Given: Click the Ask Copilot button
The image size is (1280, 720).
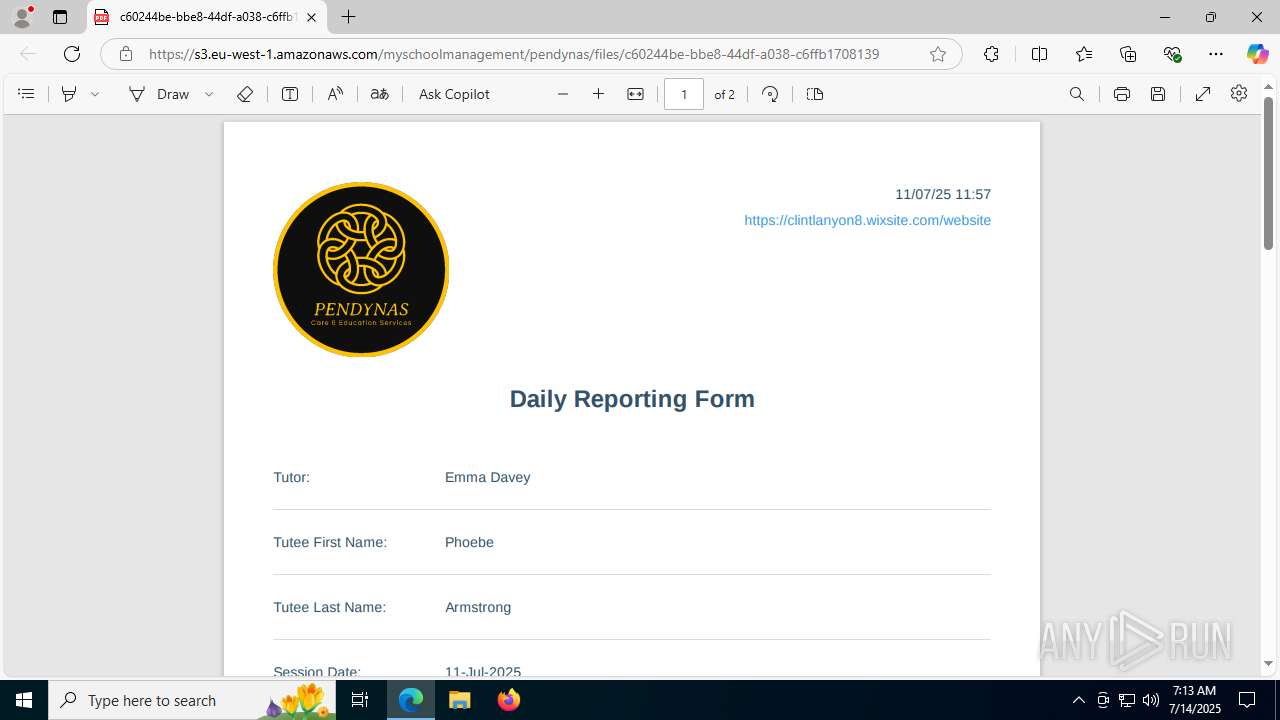Looking at the screenshot, I should pos(454,94).
